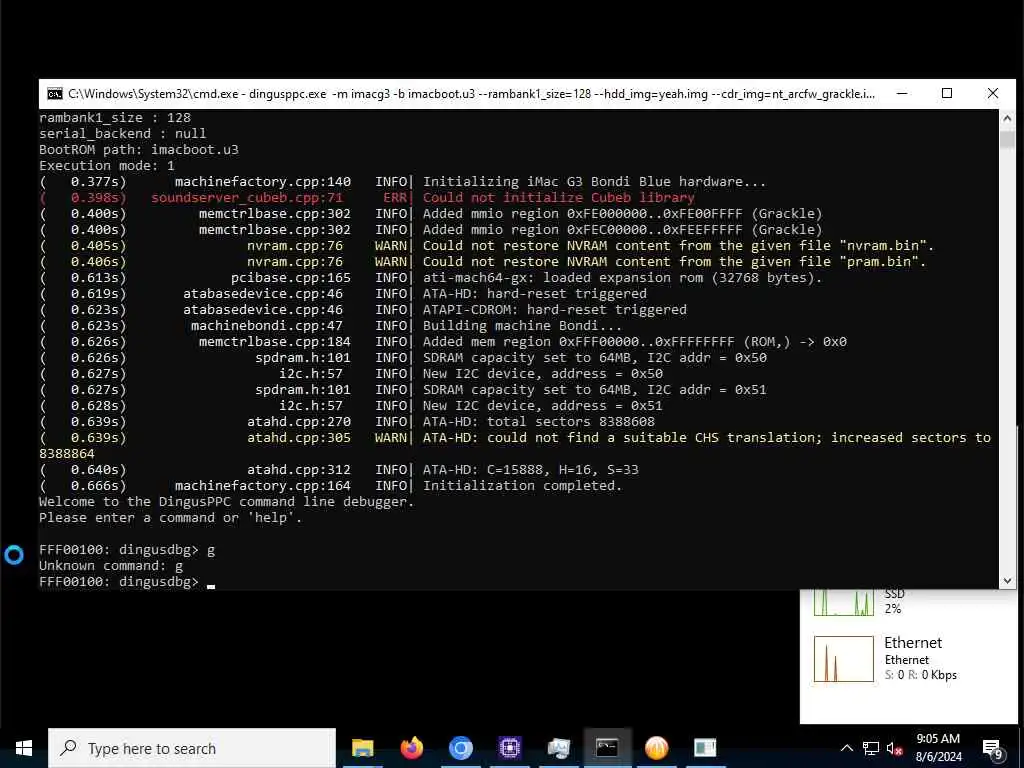This screenshot has width=1024, height=768.
Task: Click the taskbar search box
Action: click(x=192, y=748)
